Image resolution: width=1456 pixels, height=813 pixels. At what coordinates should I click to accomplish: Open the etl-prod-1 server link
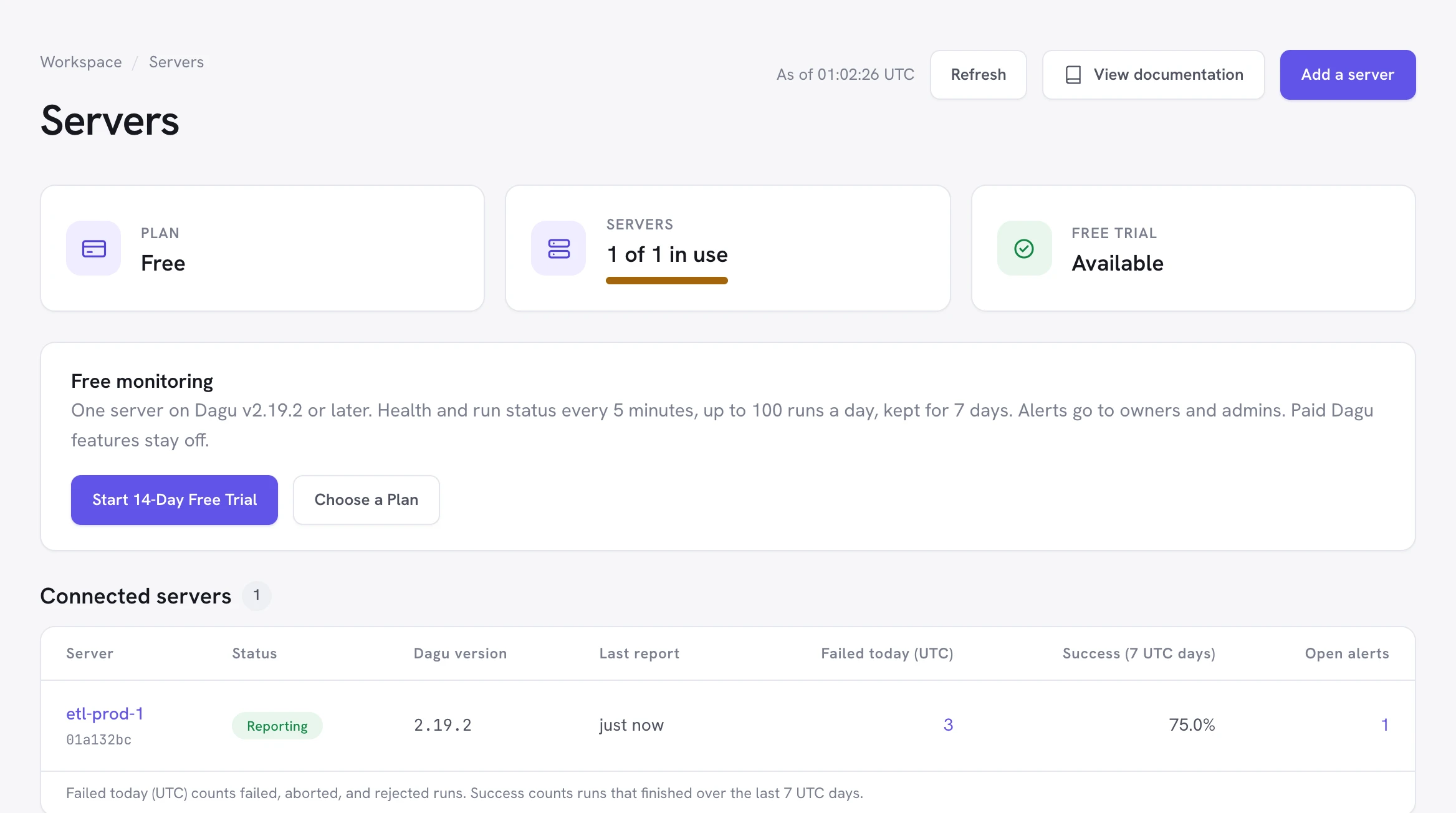[x=105, y=713]
